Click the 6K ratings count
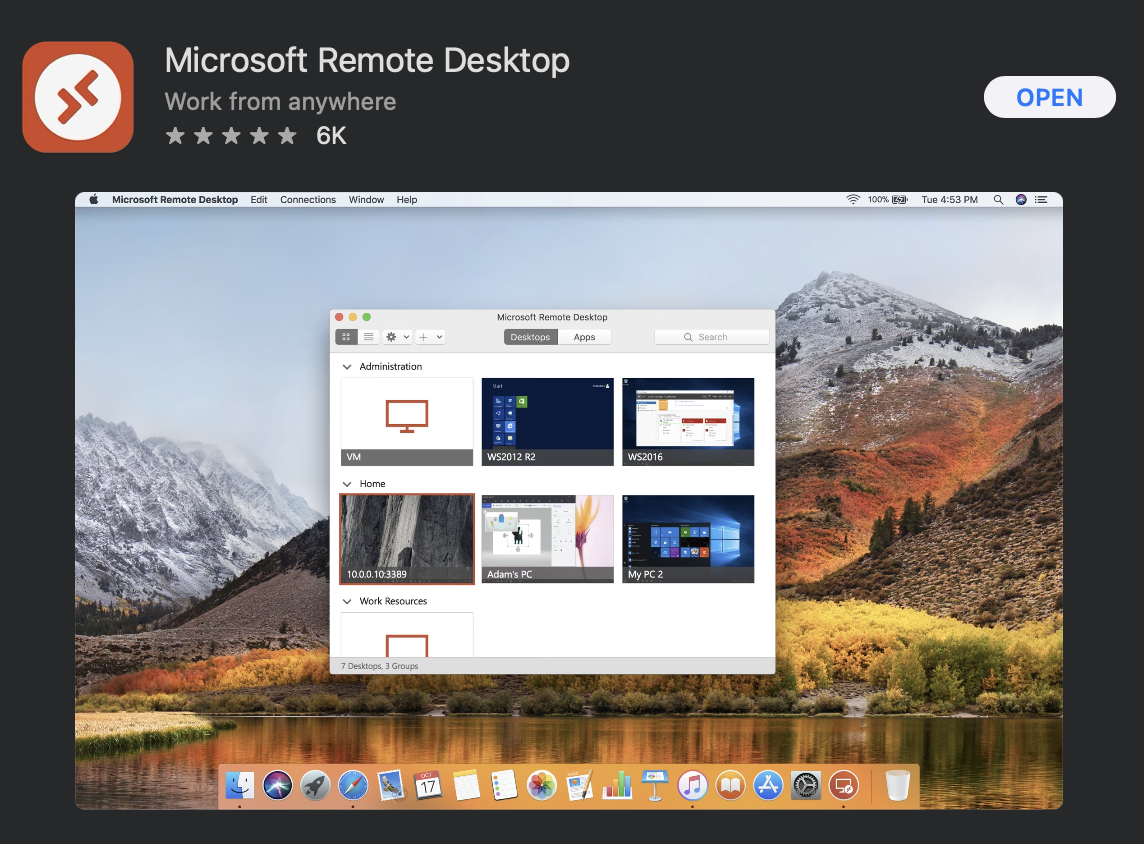 pos(331,136)
